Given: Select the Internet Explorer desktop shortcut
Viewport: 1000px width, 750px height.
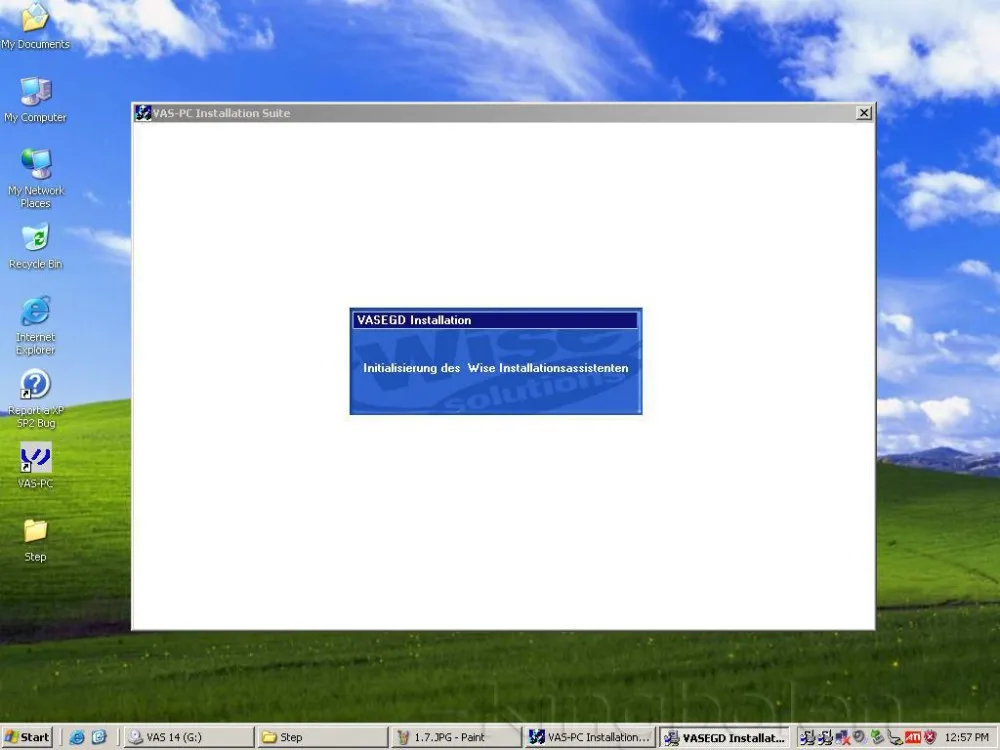Looking at the screenshot, I should click(x=35, y=325).
